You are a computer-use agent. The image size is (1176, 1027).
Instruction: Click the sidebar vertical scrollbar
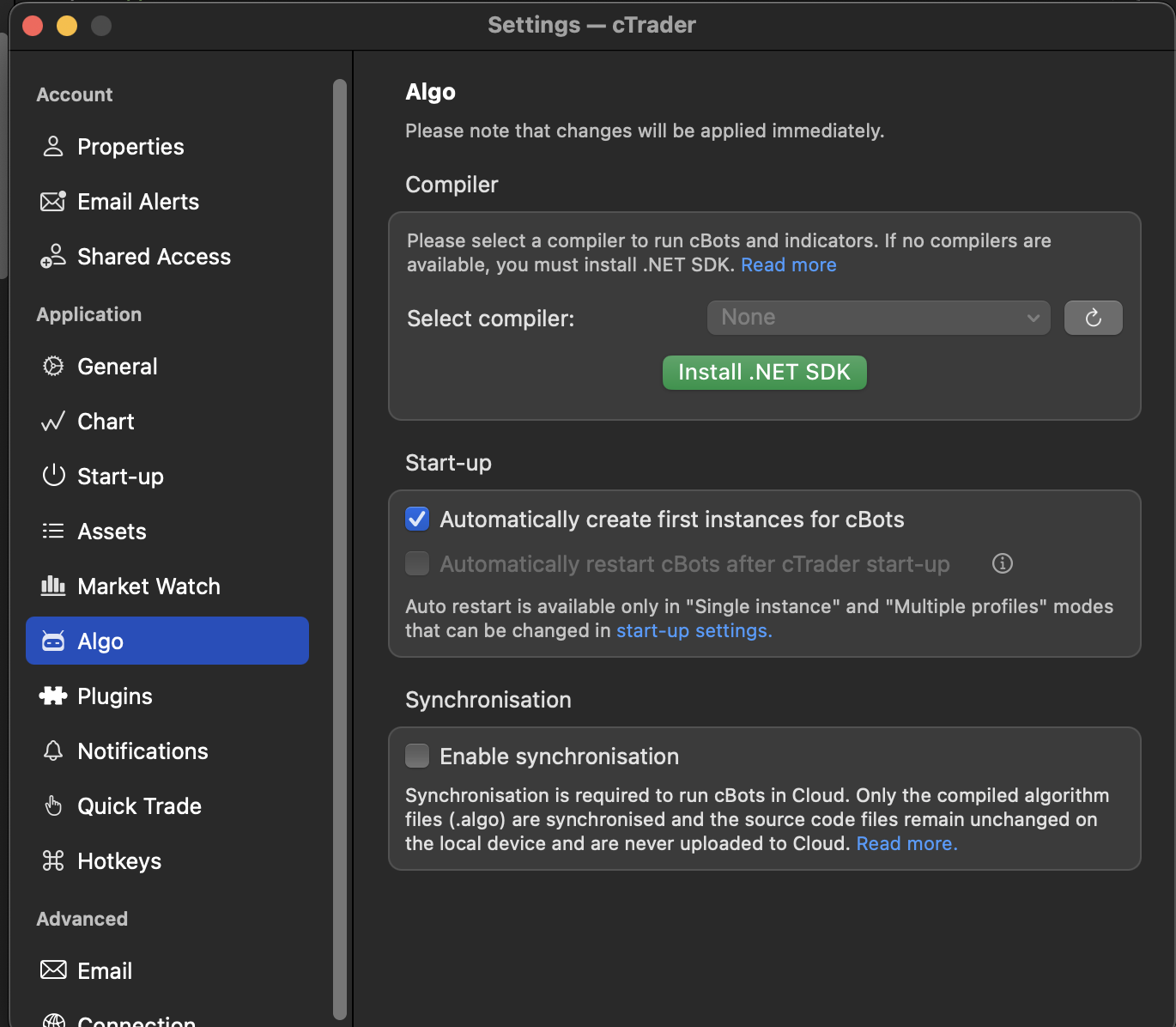pos(340,550)
